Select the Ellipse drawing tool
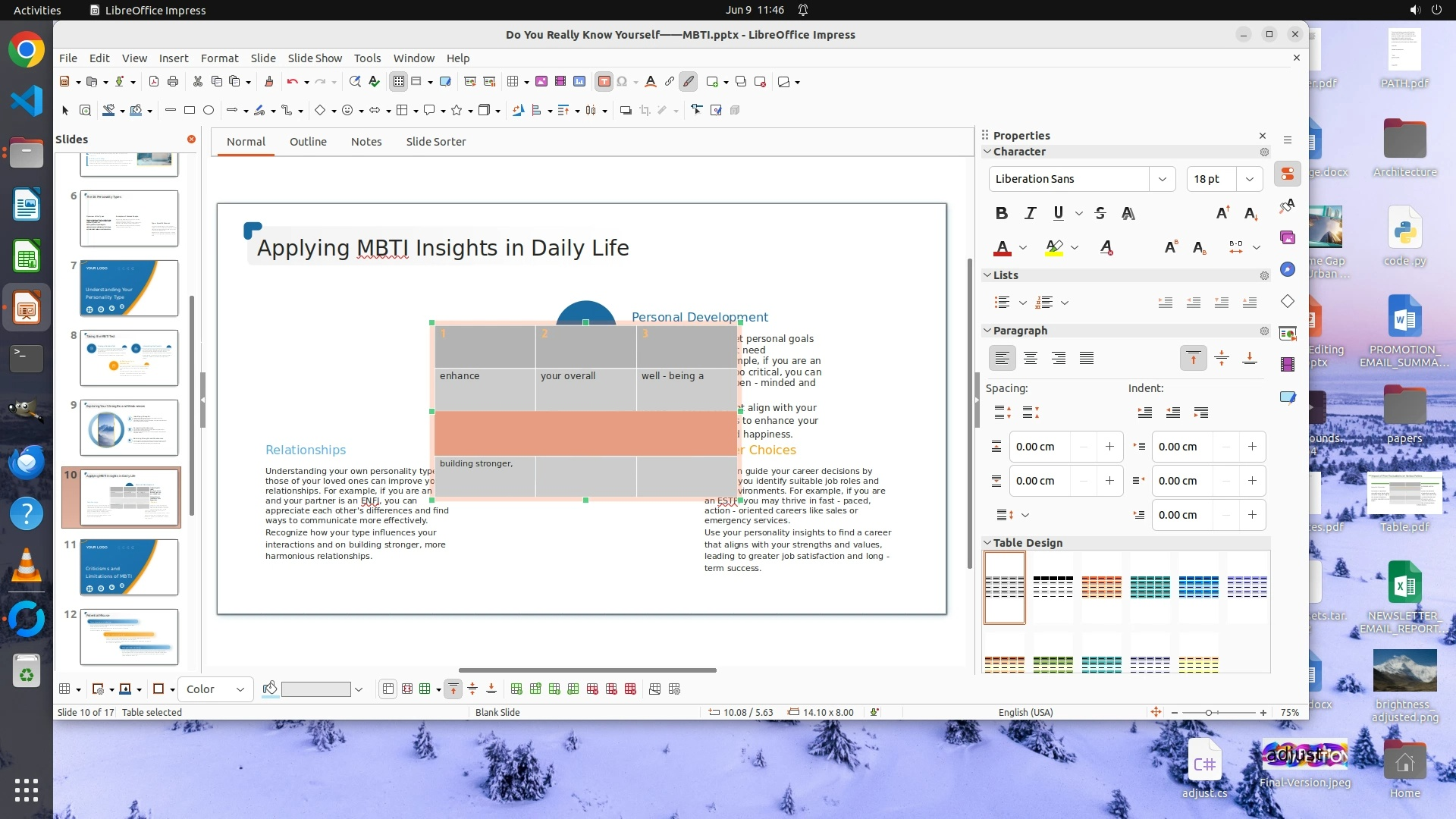The width and height of the screenshot is (1456, 819). 209,111
